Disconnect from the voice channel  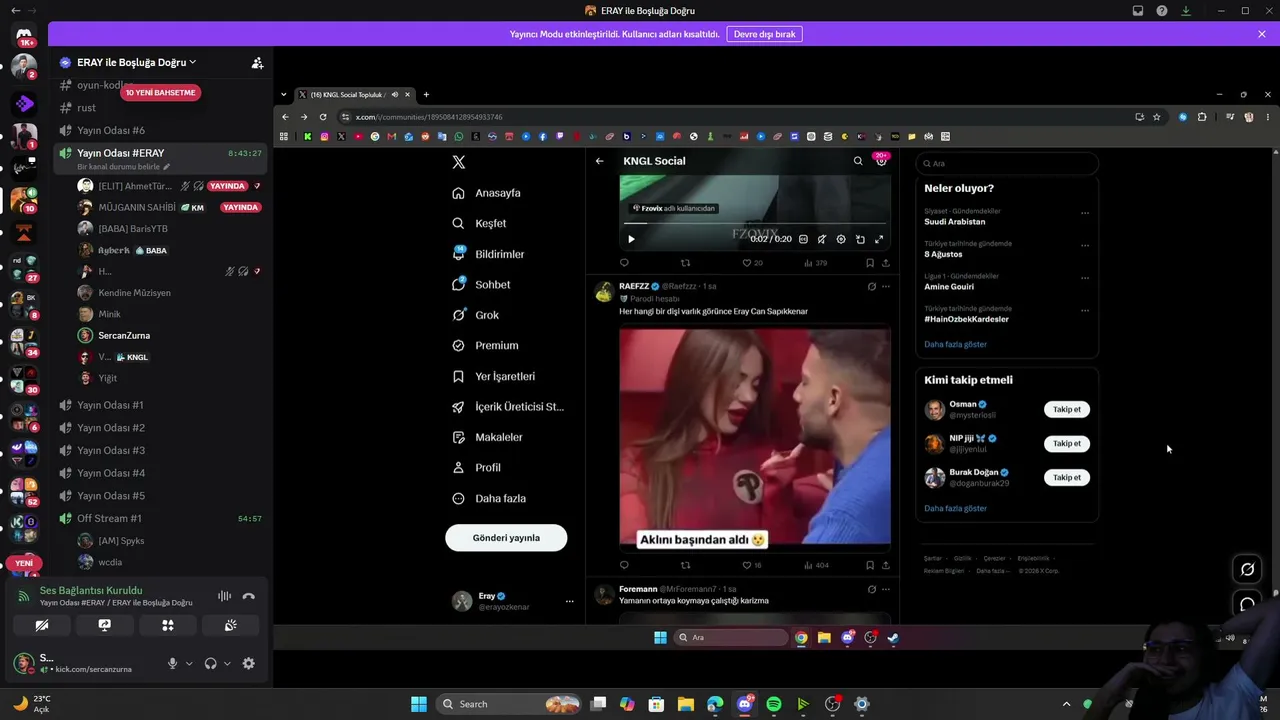[x=249, y=597]
